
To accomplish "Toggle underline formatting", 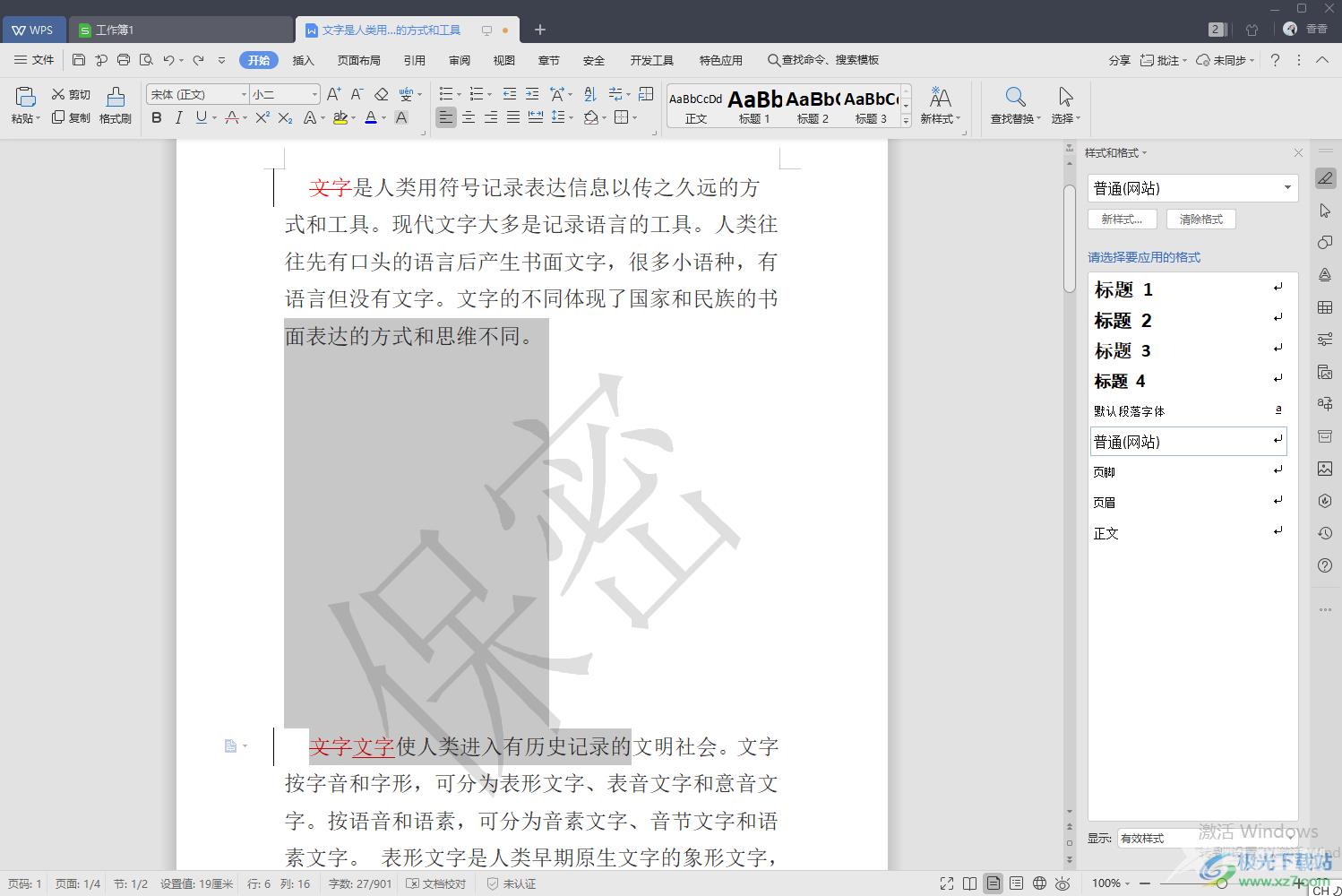I will pos(202,117).
